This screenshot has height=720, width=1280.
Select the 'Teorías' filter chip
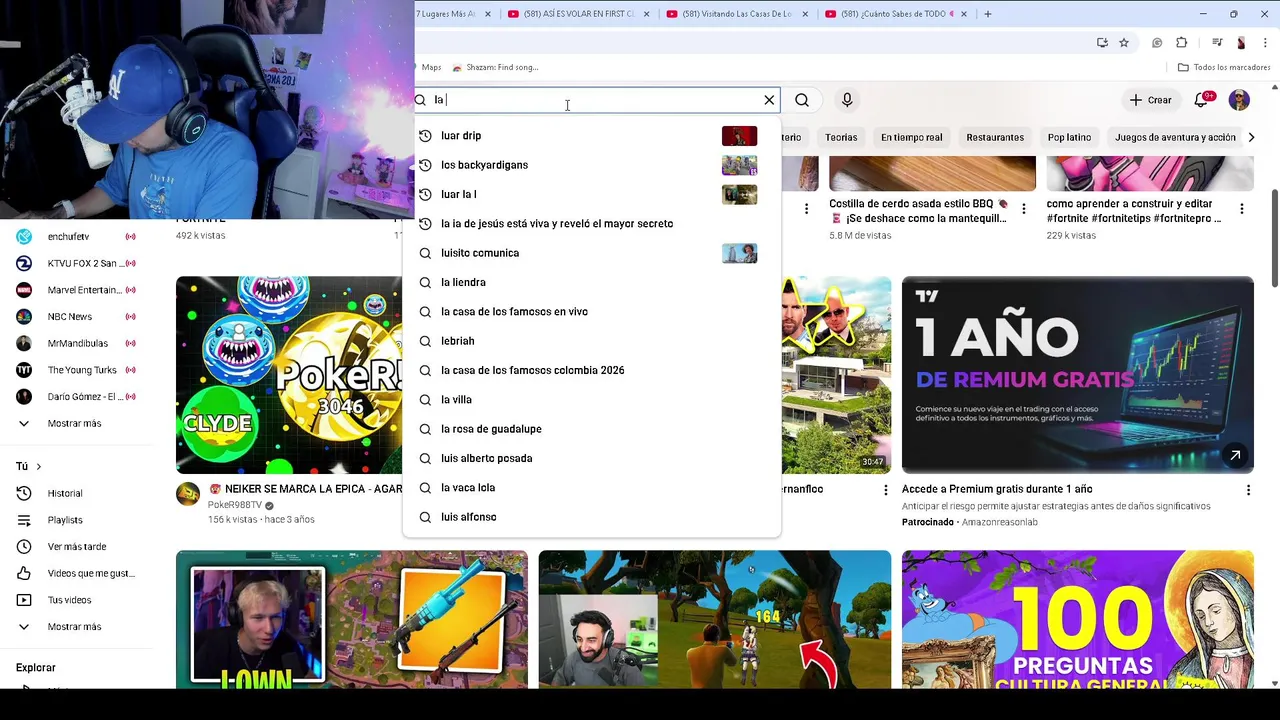click(841, 137)
